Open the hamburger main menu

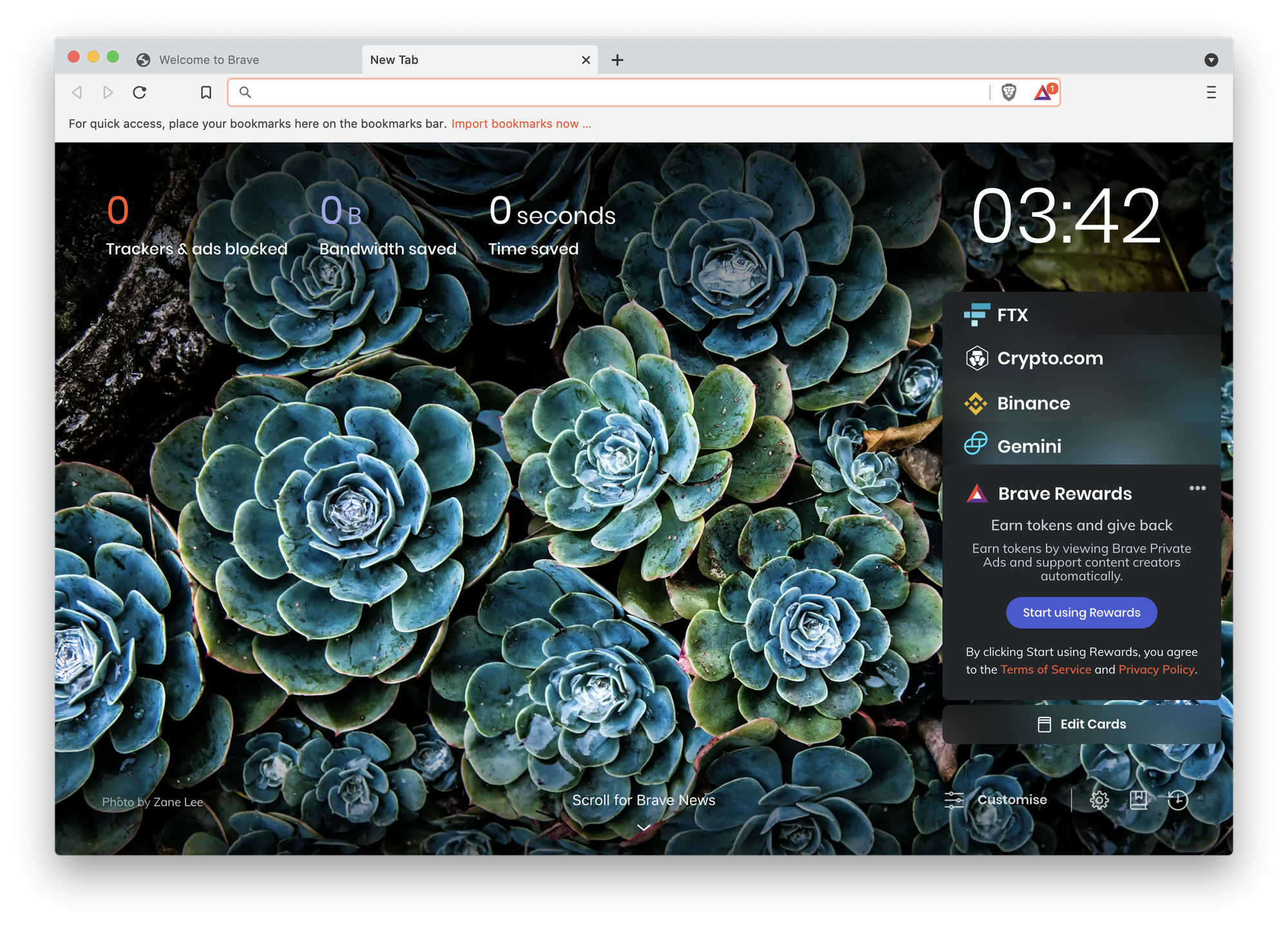[x=1211, y=93]
